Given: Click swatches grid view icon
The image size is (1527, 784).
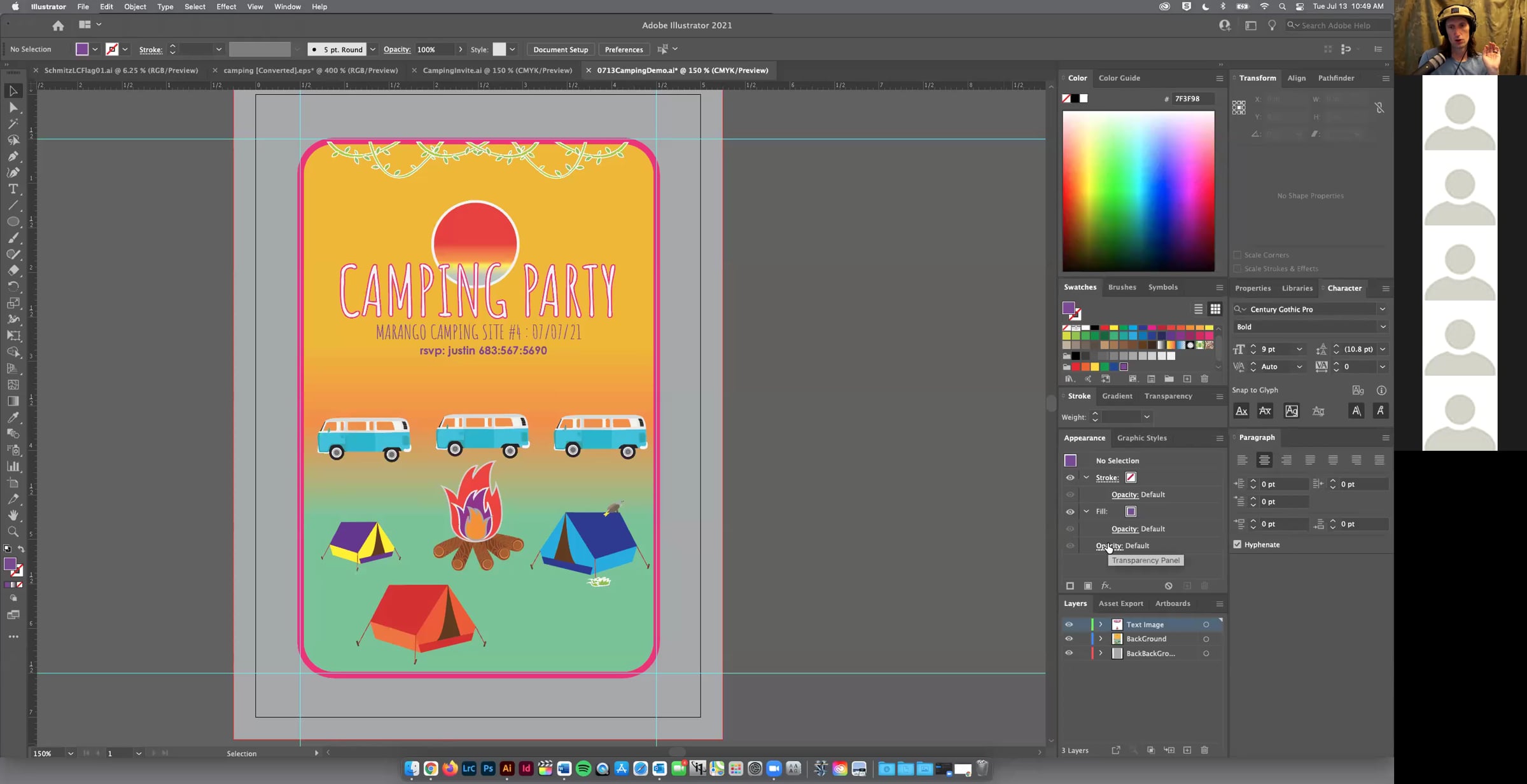Looking at the screenshot, I should [x=1215, y=309].
